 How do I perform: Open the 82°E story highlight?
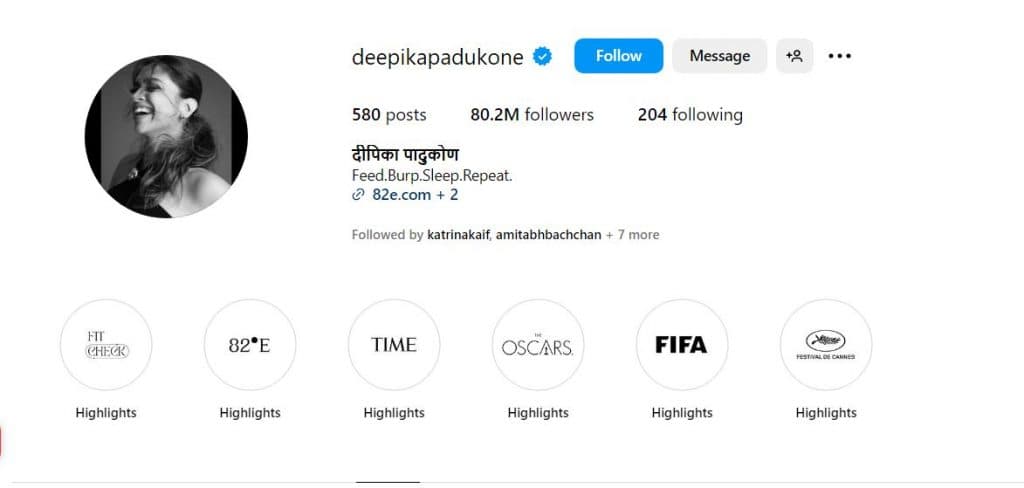[250, 345]
